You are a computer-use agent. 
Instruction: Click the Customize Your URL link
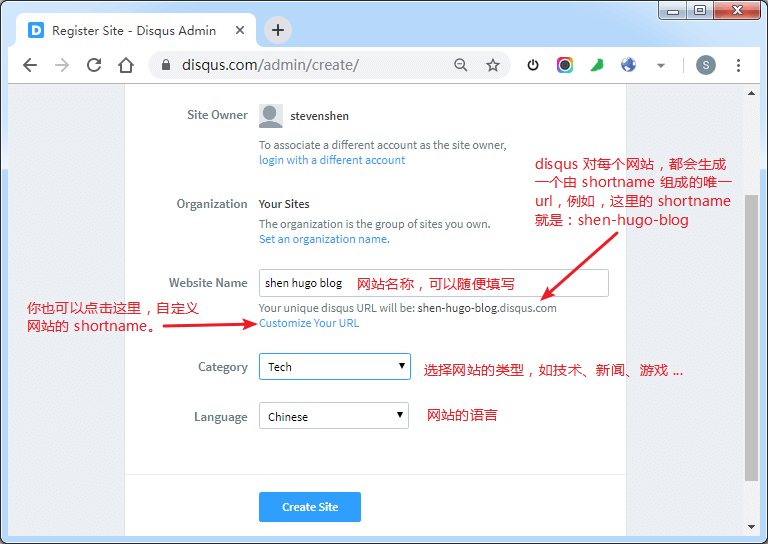pyautogui.click(x=309, y=323)
